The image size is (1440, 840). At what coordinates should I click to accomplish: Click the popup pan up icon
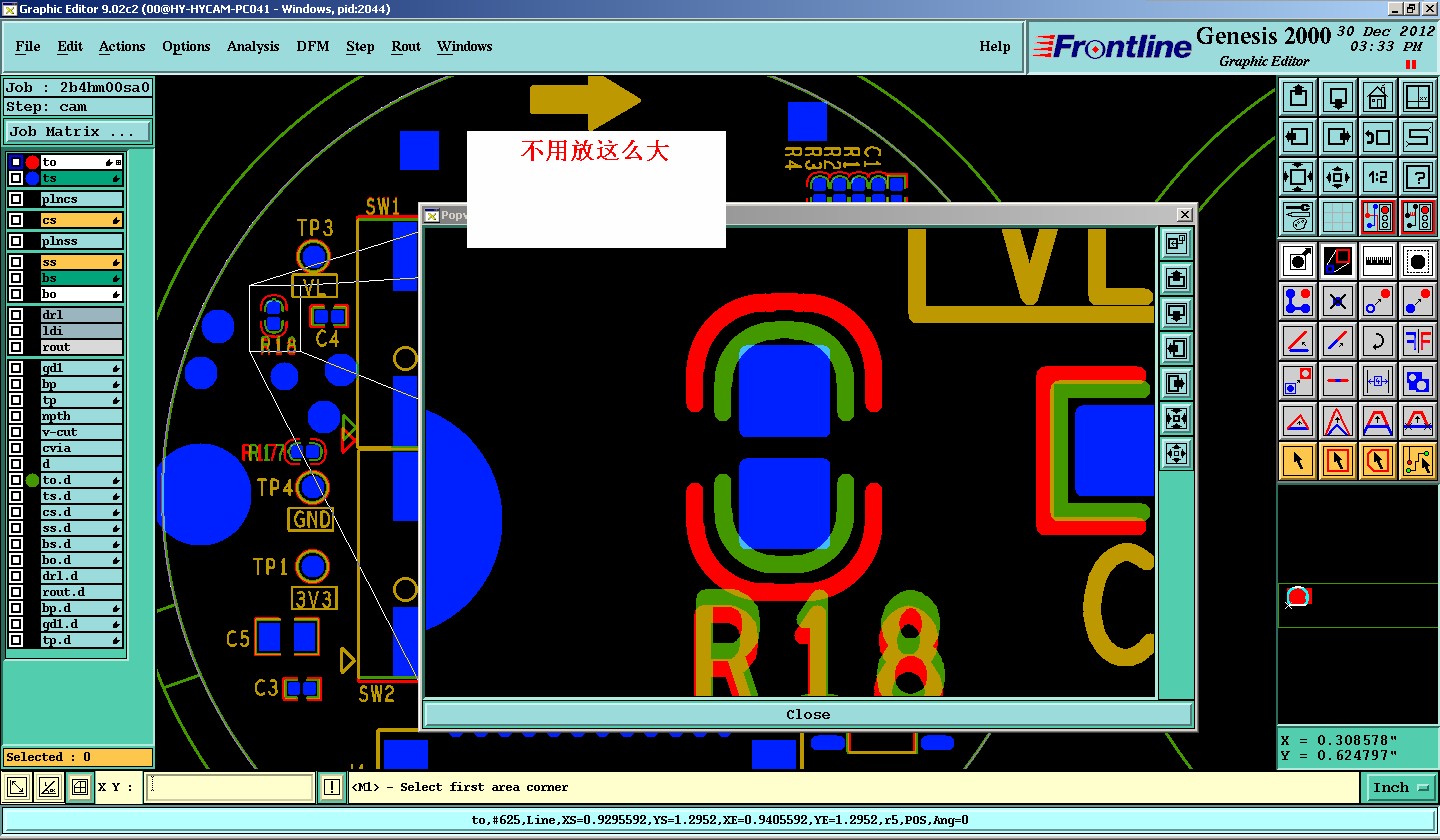coord(1176,278)
